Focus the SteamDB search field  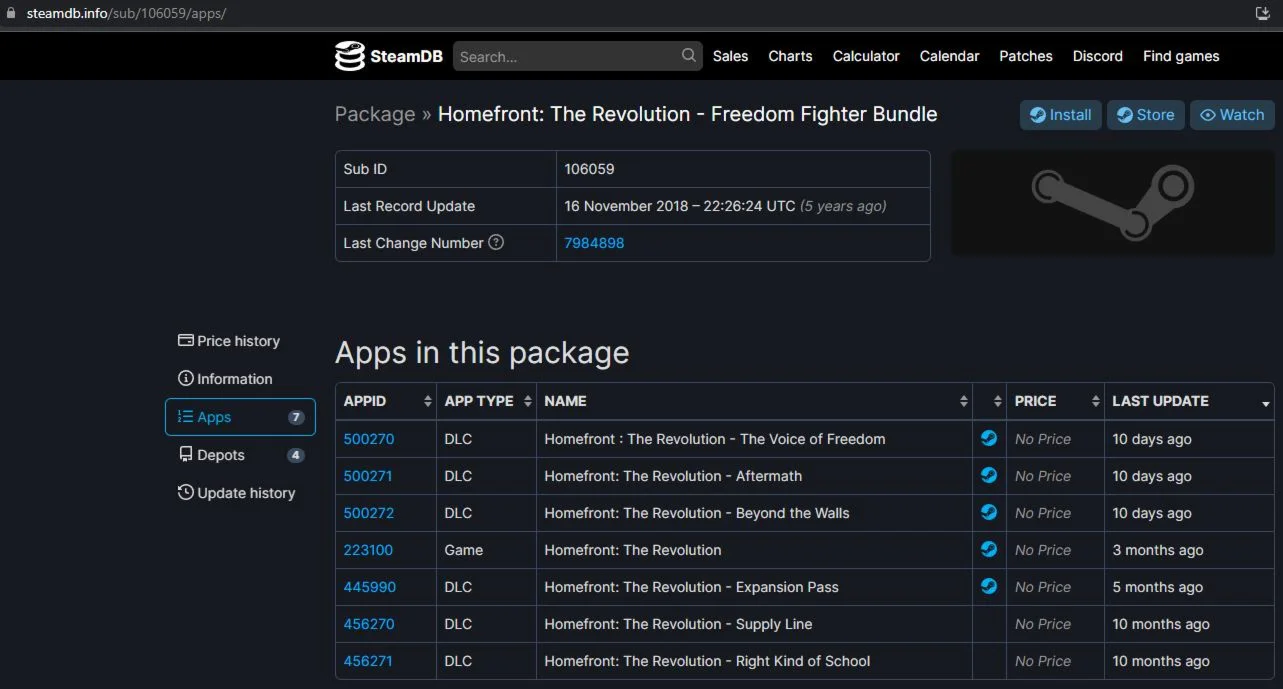[x=567, y=56]
